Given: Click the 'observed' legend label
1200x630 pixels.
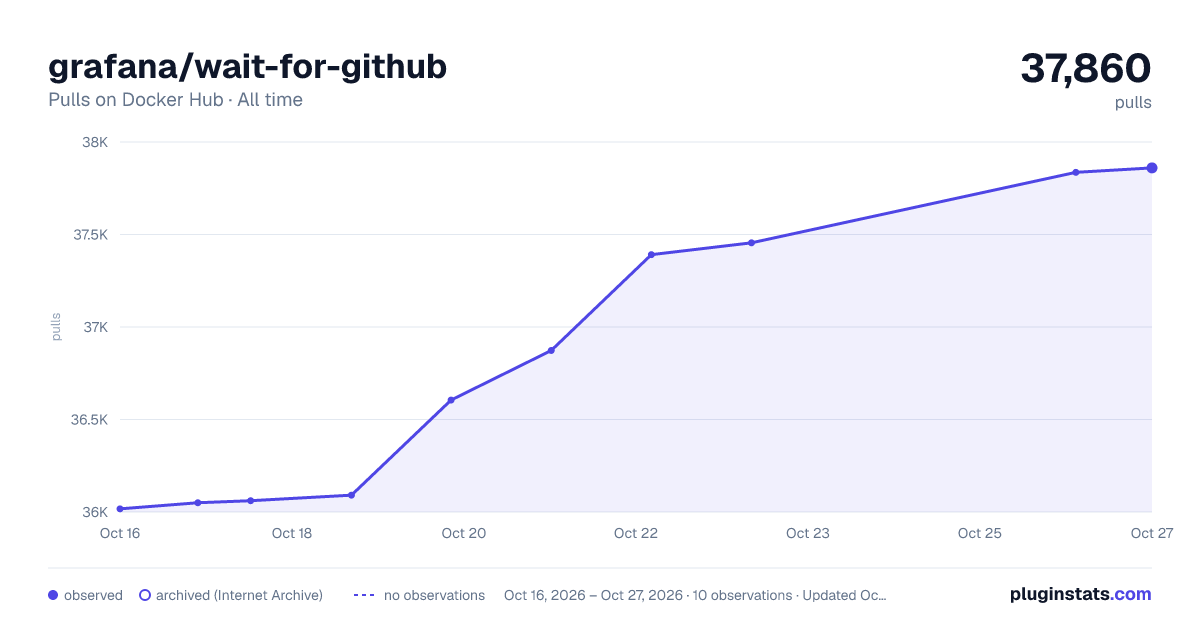Looking at the screenshot, I should click(93, 595).
